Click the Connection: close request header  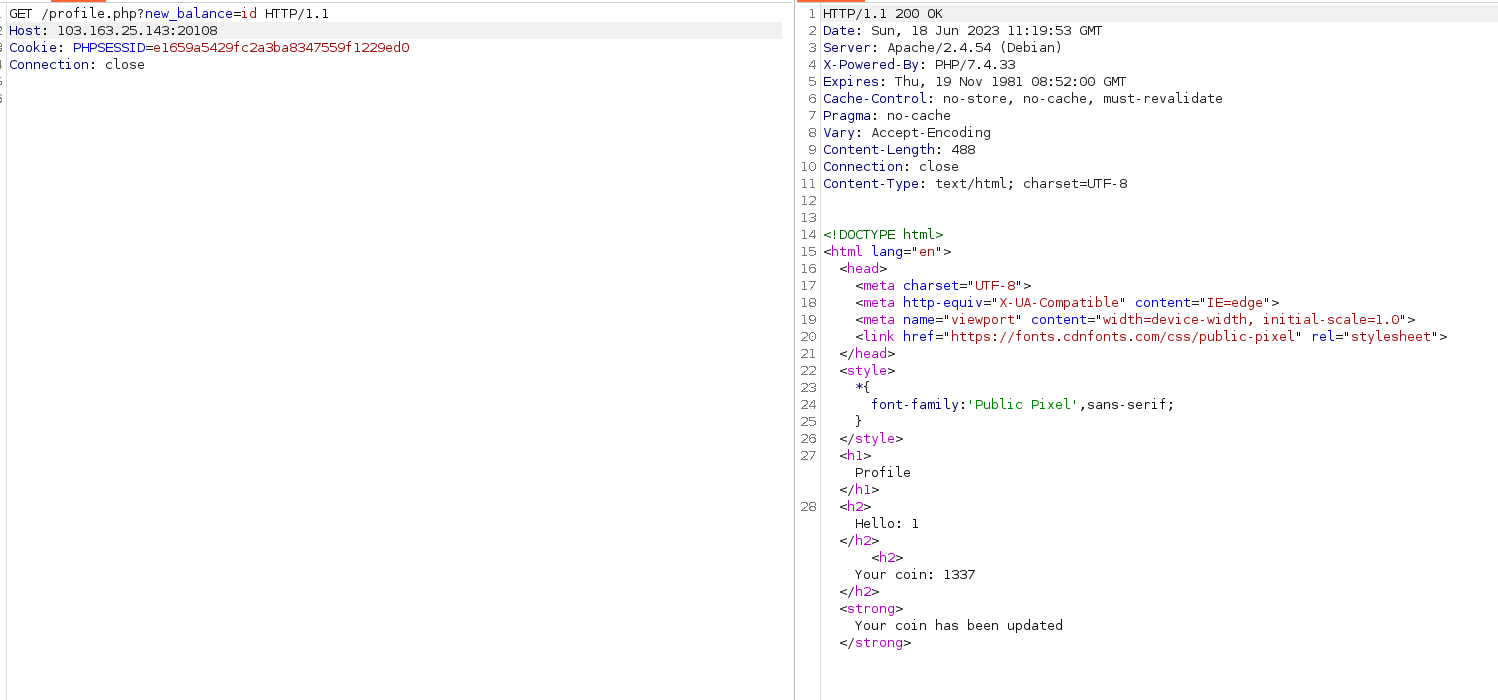(77, 65)
